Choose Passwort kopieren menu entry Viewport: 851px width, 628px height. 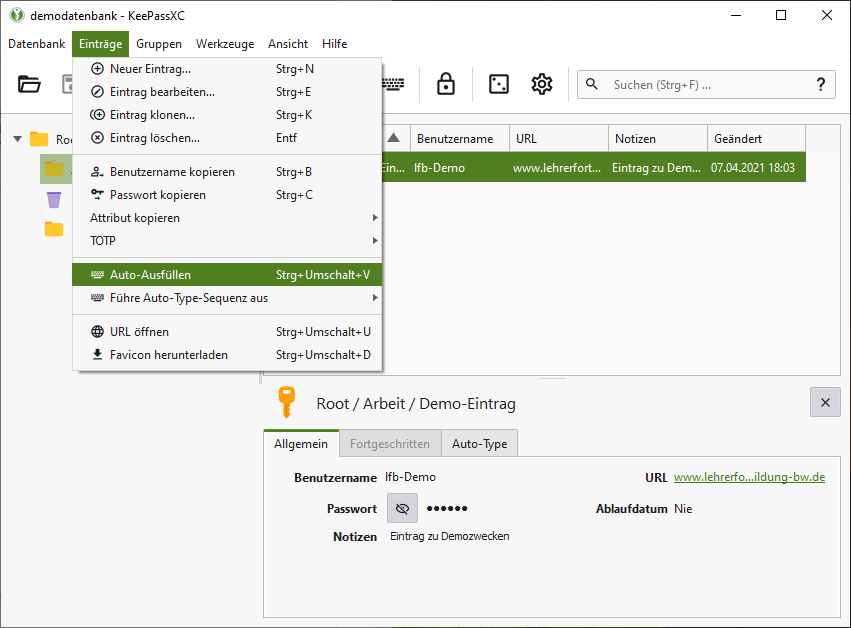point(157,195)
